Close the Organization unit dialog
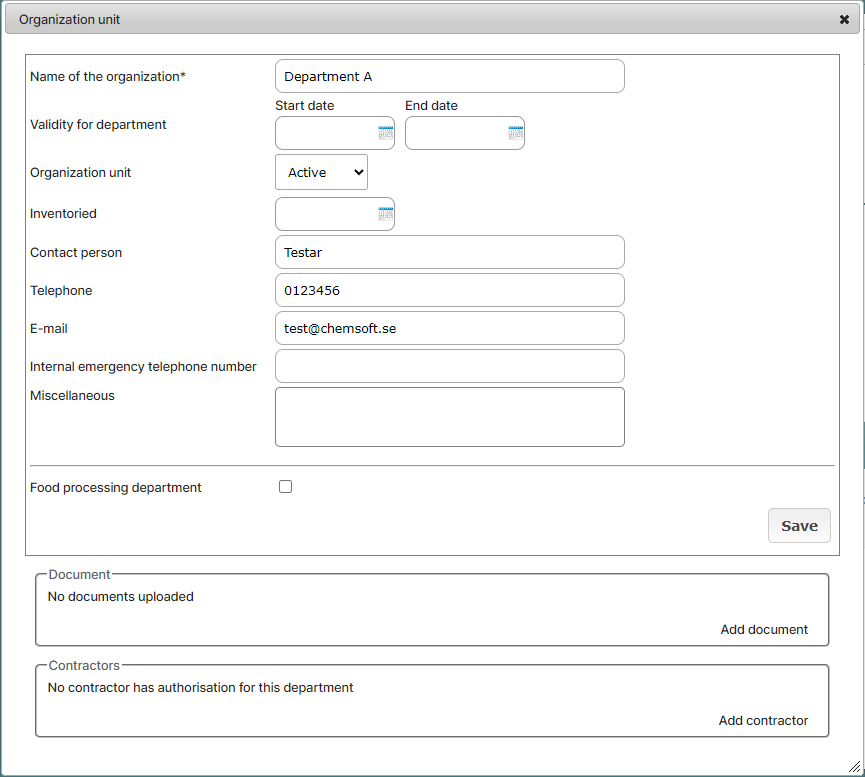 point(844,19)
